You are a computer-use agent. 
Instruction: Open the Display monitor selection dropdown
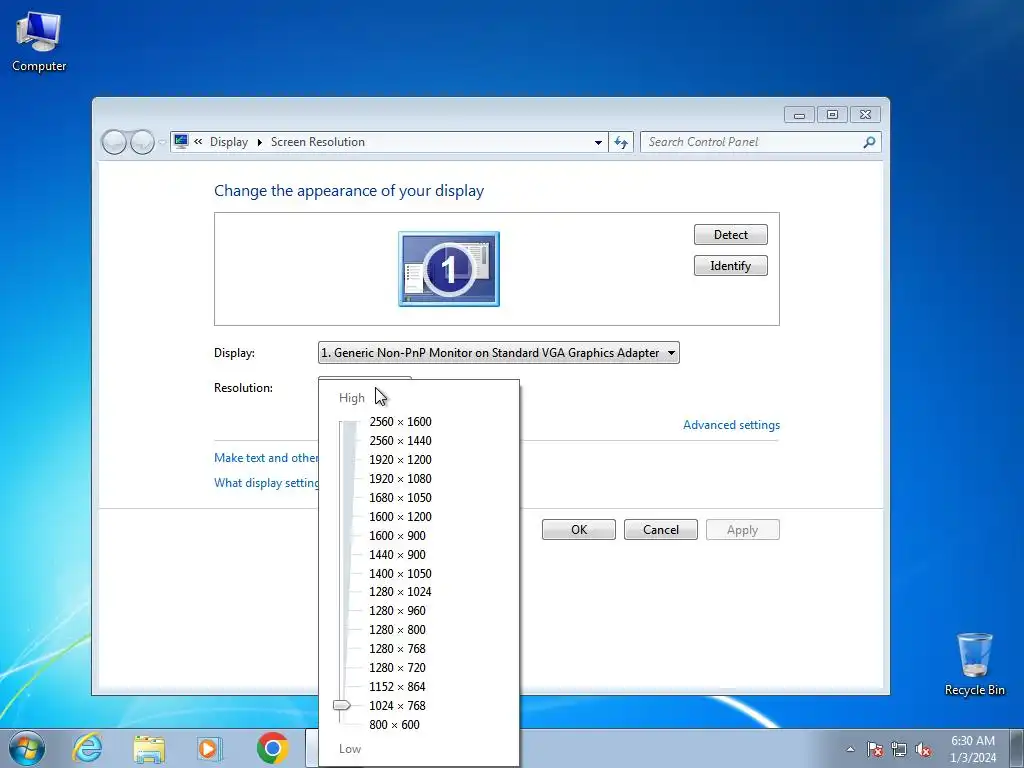point(498,353)
